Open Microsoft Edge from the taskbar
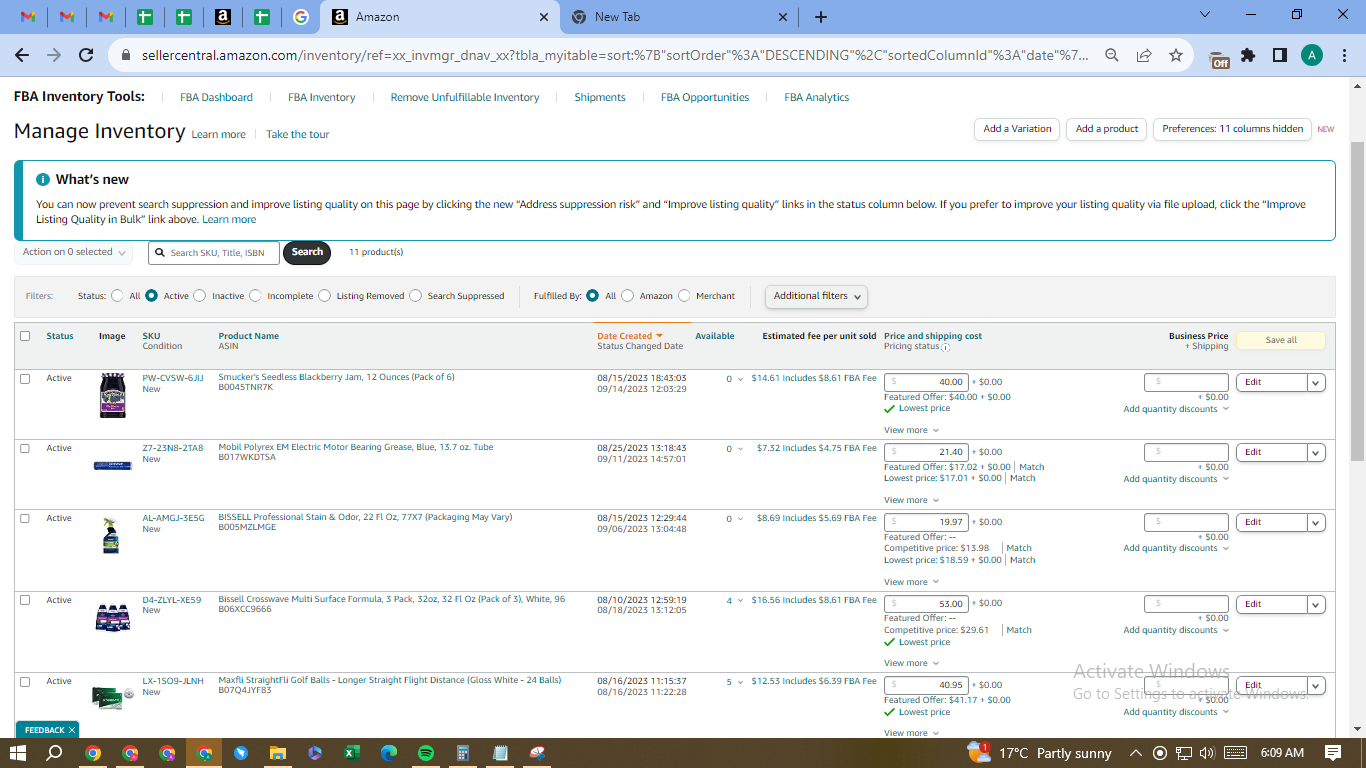This screenshot has height=768, width=1366. pos(388,753)
